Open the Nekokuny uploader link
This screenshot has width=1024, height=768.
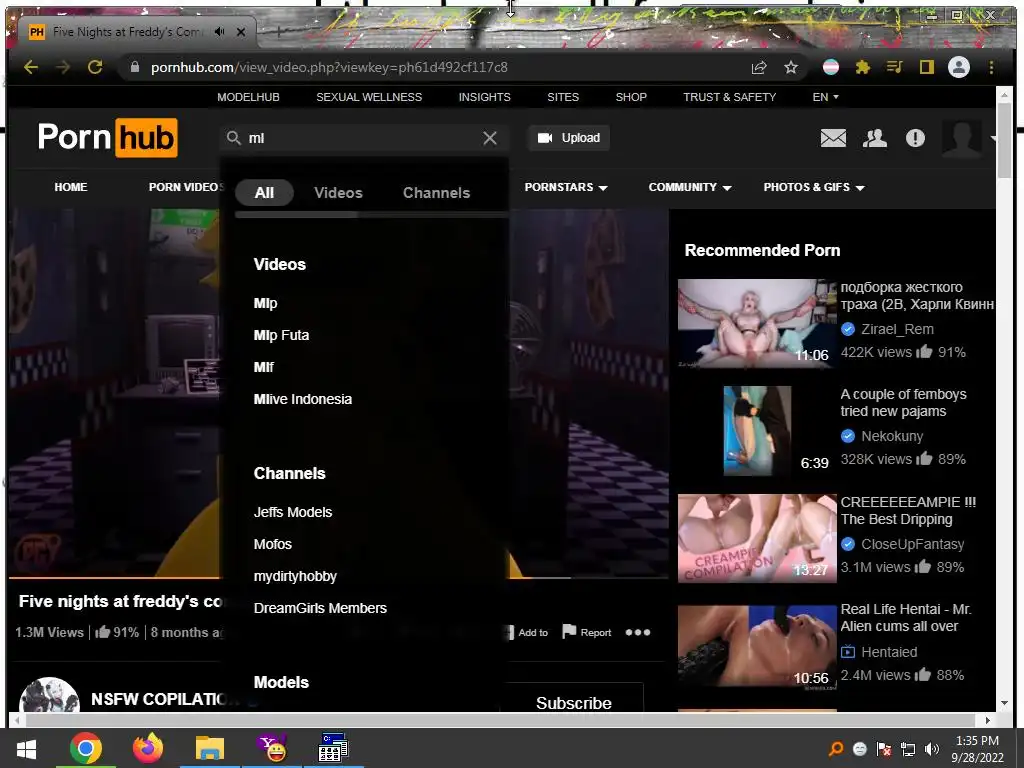(x=892, y=436)
